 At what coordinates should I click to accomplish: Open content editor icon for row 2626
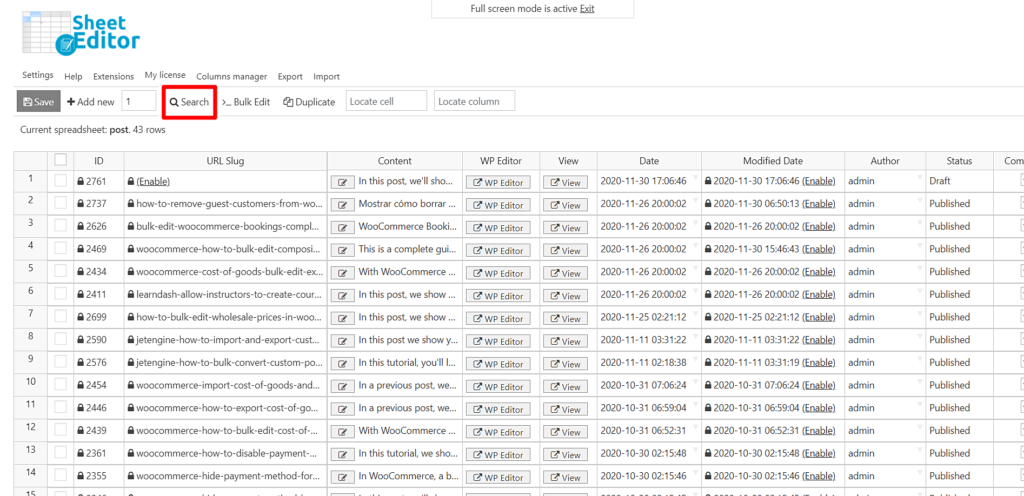tap(342, 228)
